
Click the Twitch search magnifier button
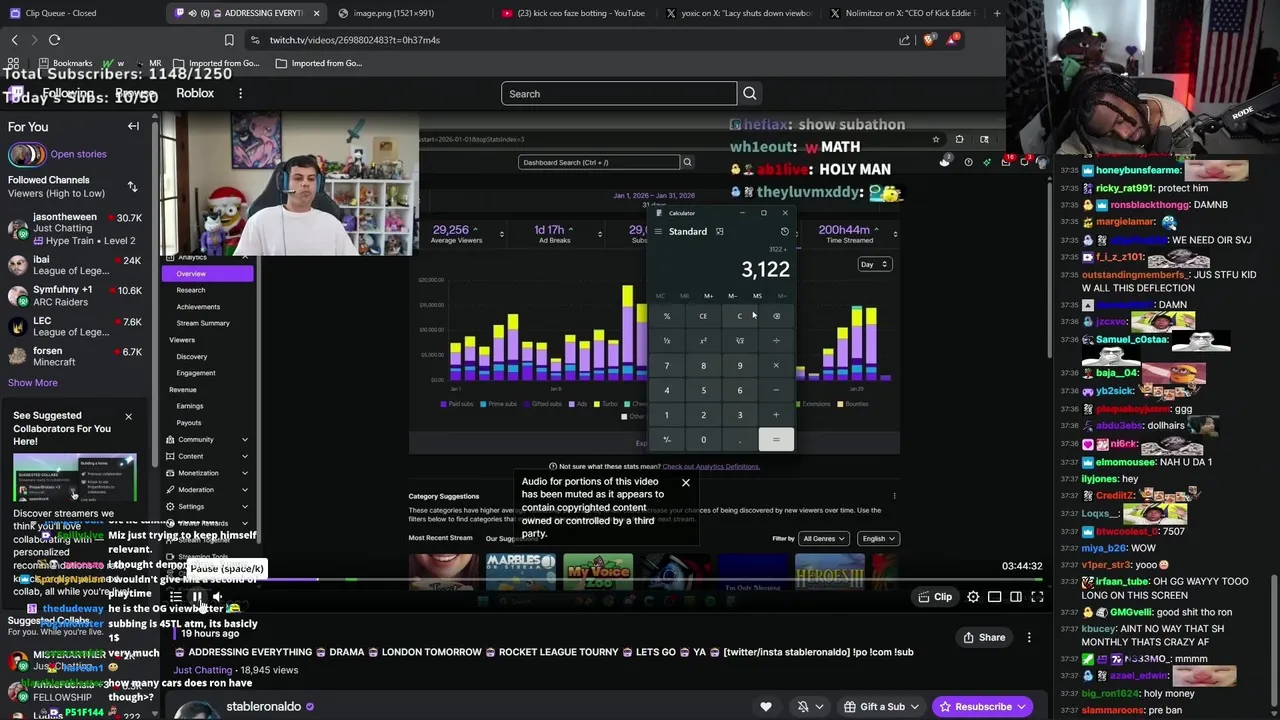(749, 94)
